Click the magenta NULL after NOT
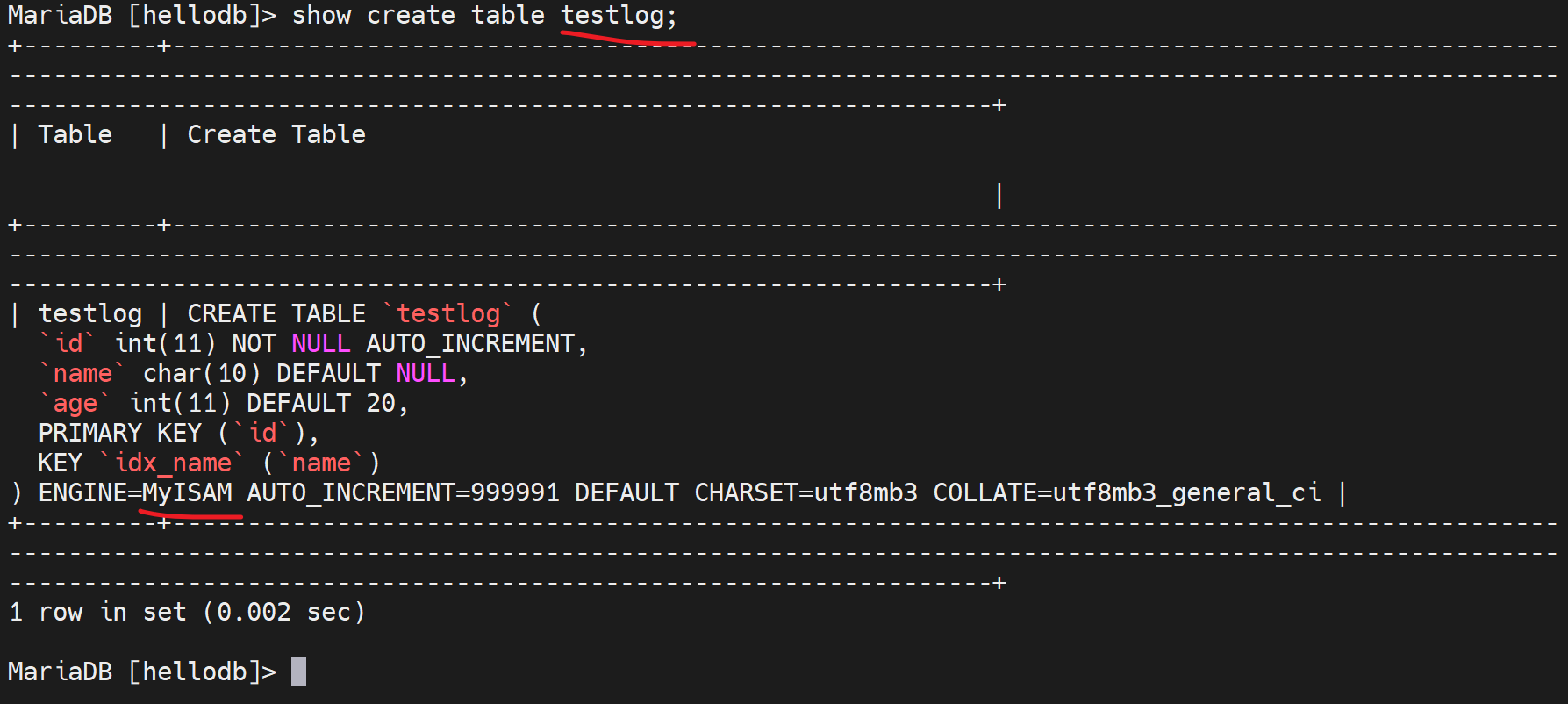 tap(320, 343)
